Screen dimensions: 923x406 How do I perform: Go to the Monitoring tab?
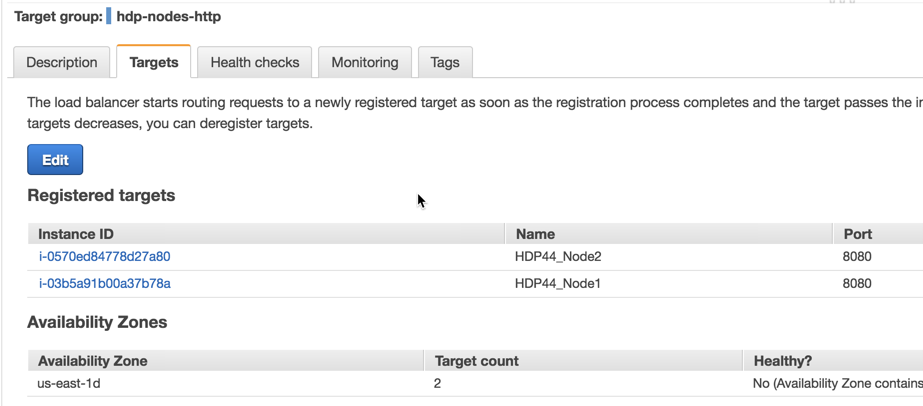[365, 62]
